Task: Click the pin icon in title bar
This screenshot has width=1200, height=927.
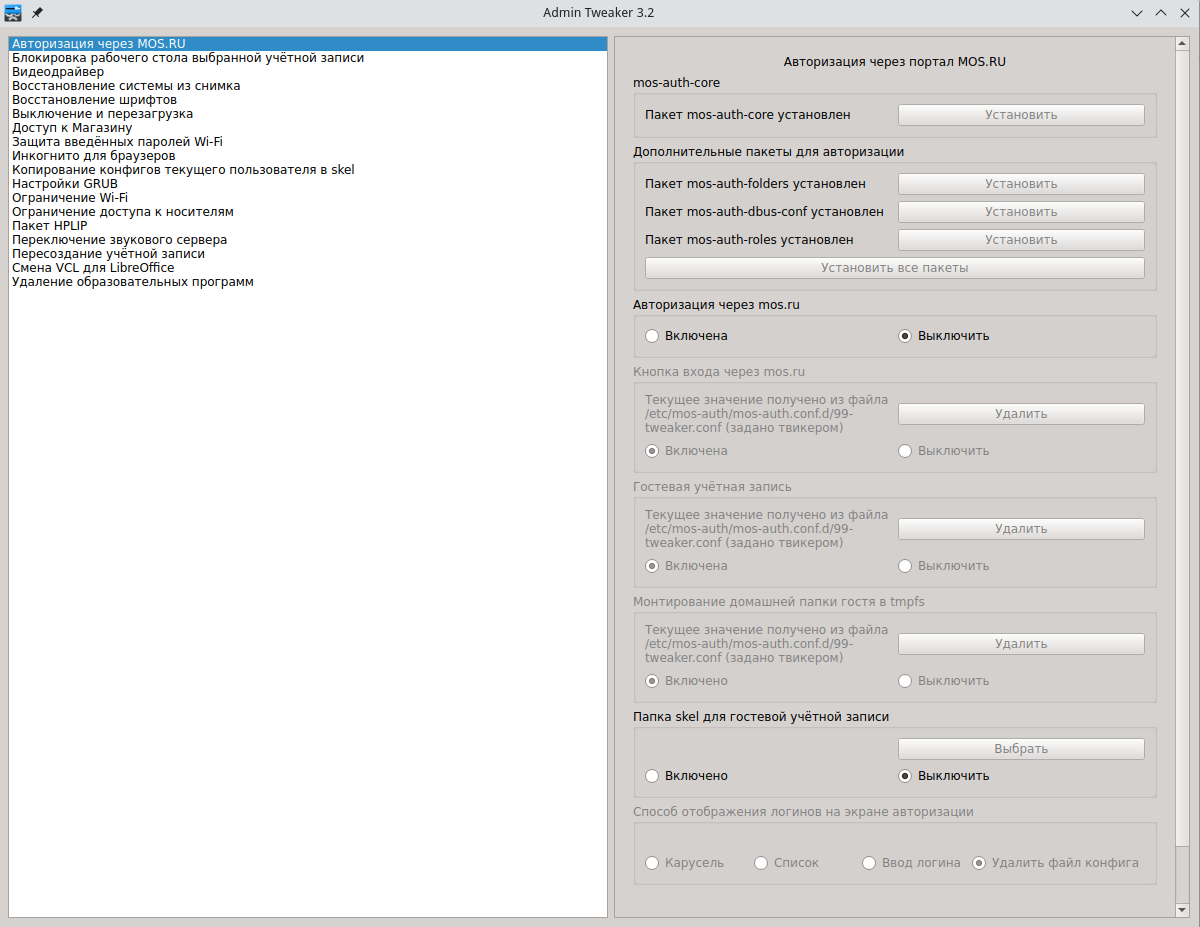Action: click(x=37, y=13)
